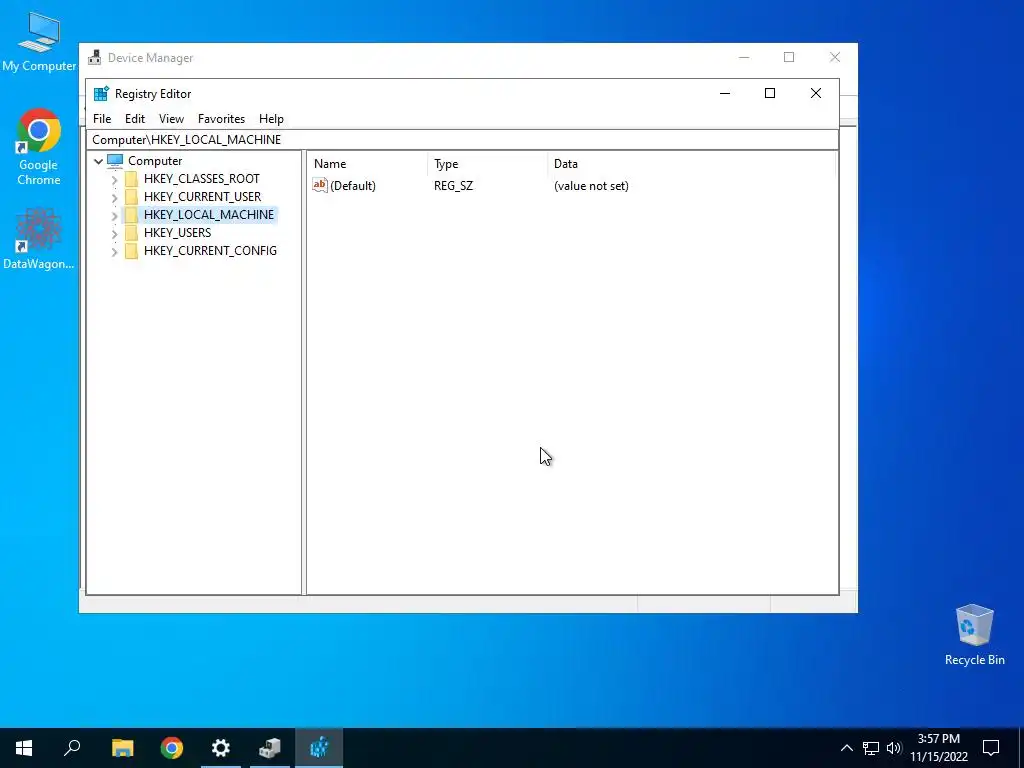Viewport: 1024px width, 768px height.
Task: Select the (Default) value name
Action: coord(353,186)
